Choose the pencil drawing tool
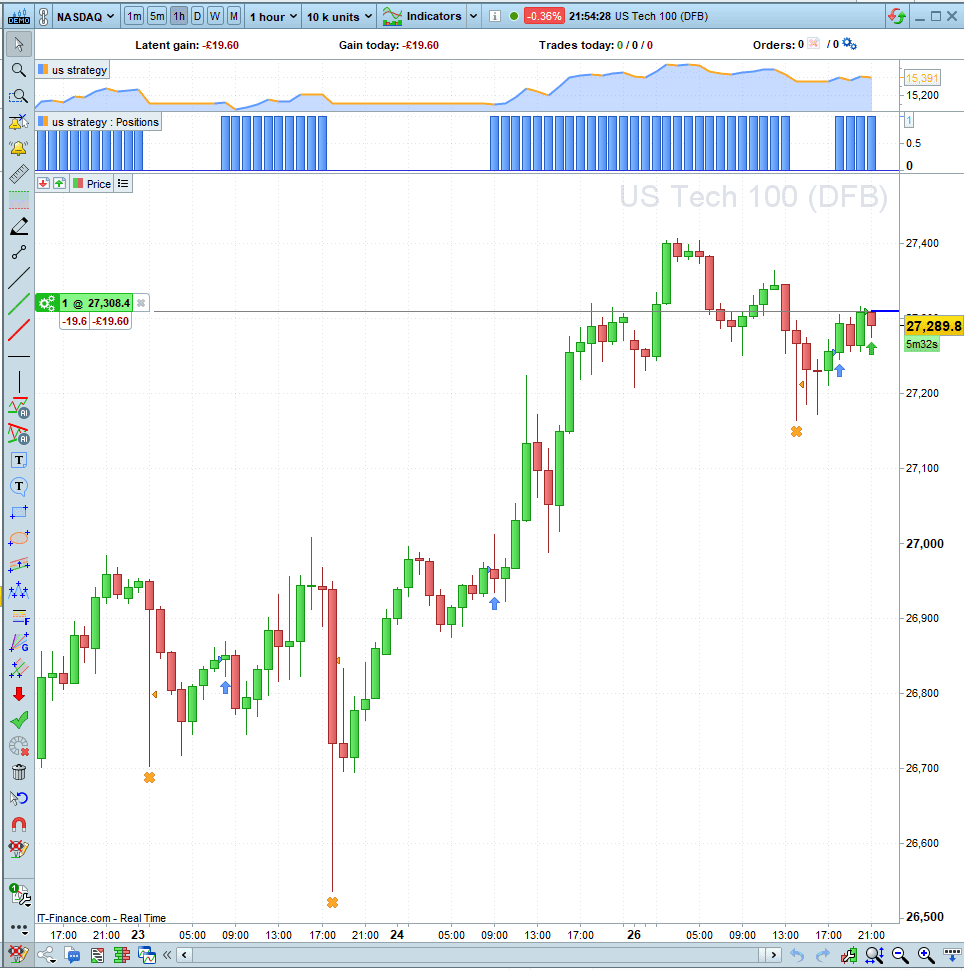The width and height of the screenshot is (964, 970). (x=19, y=226)
